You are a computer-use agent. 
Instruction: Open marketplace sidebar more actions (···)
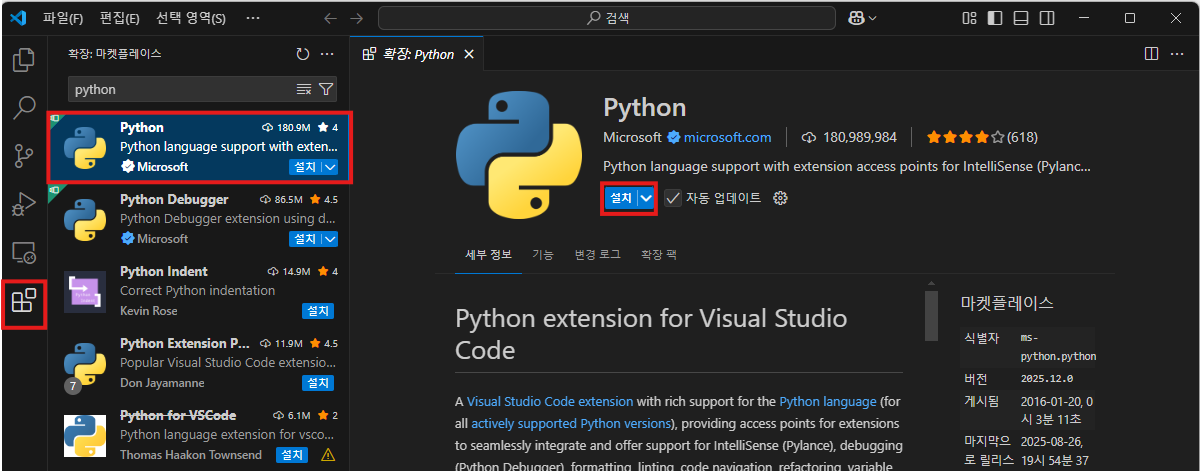(x=326, y=54)
